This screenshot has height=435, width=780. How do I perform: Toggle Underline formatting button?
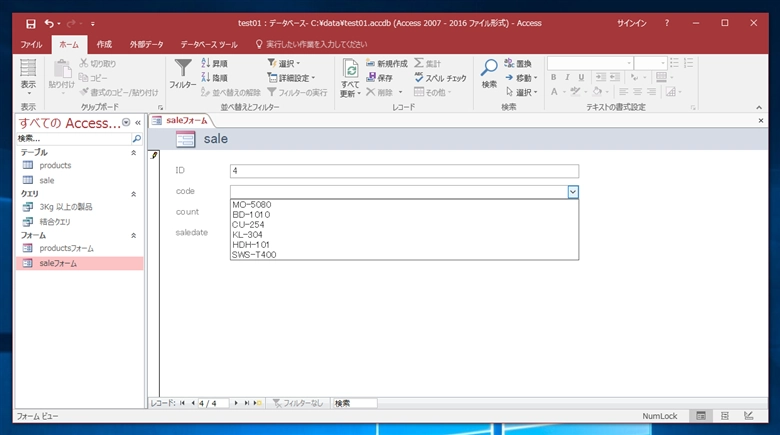click(x=581, y=77)
